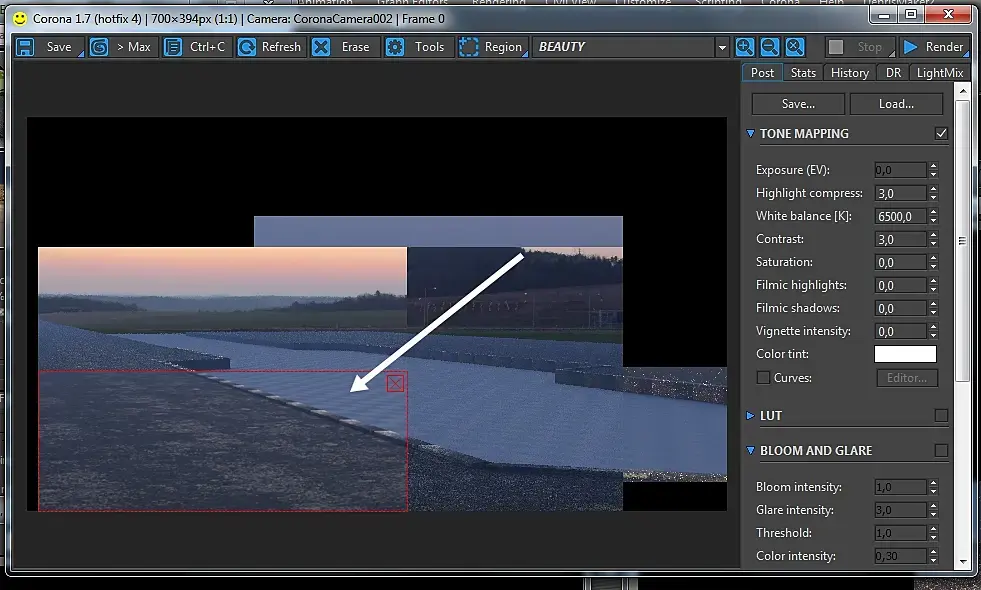Click the Post panel vertical scrollbar thumb
981x590 pixels.
point(963,241)
